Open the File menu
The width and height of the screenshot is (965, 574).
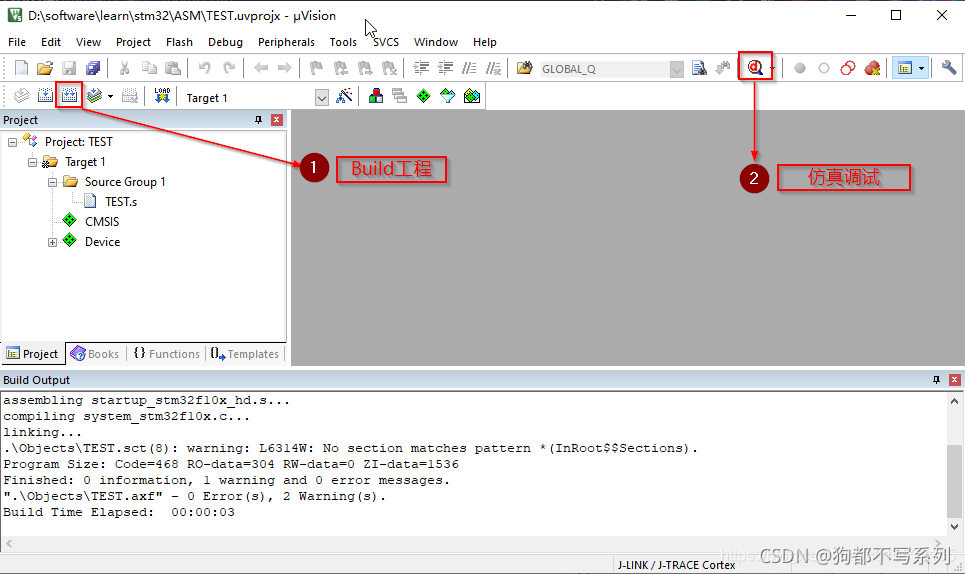tap(17, 42)
